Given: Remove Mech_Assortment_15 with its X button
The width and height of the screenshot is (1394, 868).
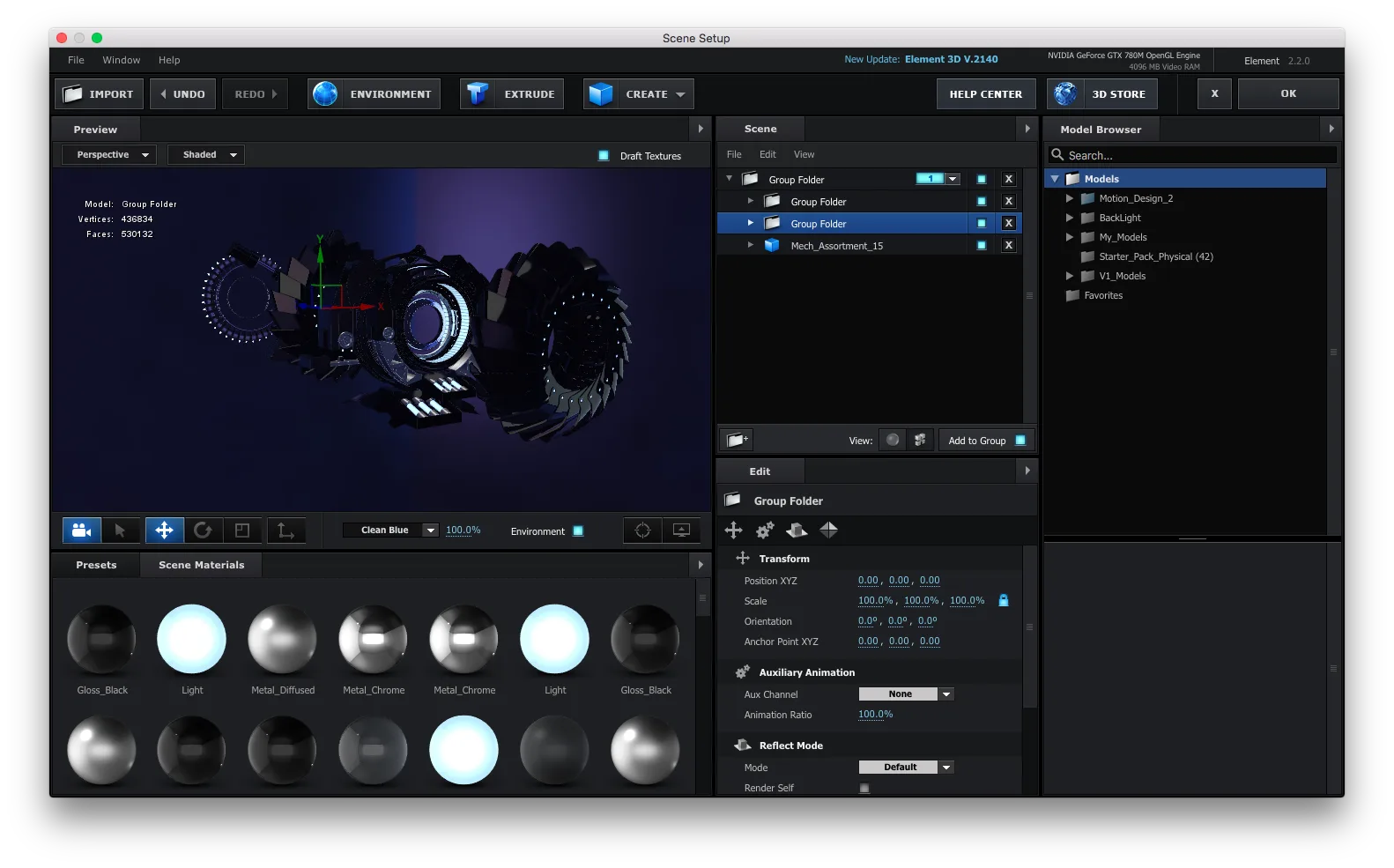Looking at the screenshot, I should click(1009, 245).
